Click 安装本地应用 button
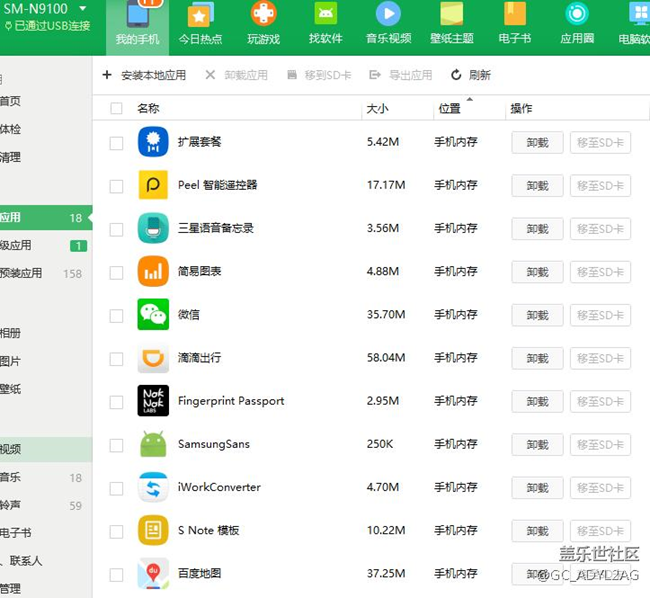The height and width of the screenshot is (598, 650). click(x=145, y=75)
